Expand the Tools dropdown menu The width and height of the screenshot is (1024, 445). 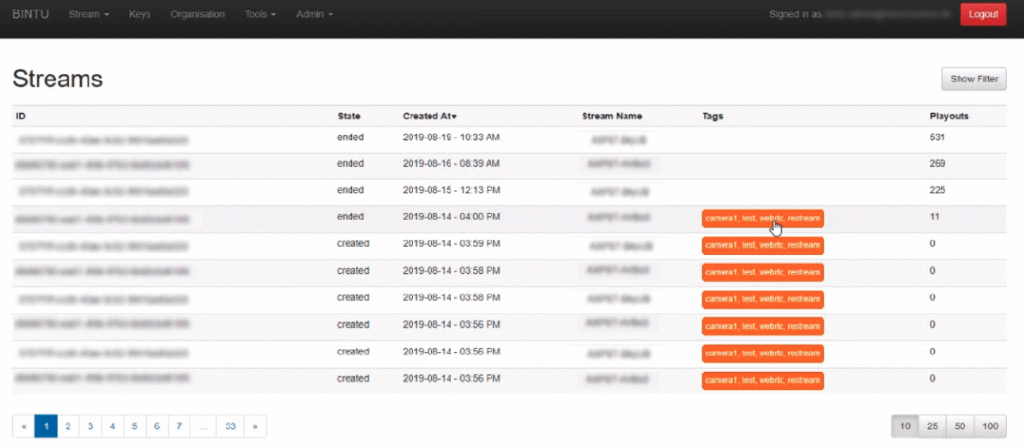point(260,15)
